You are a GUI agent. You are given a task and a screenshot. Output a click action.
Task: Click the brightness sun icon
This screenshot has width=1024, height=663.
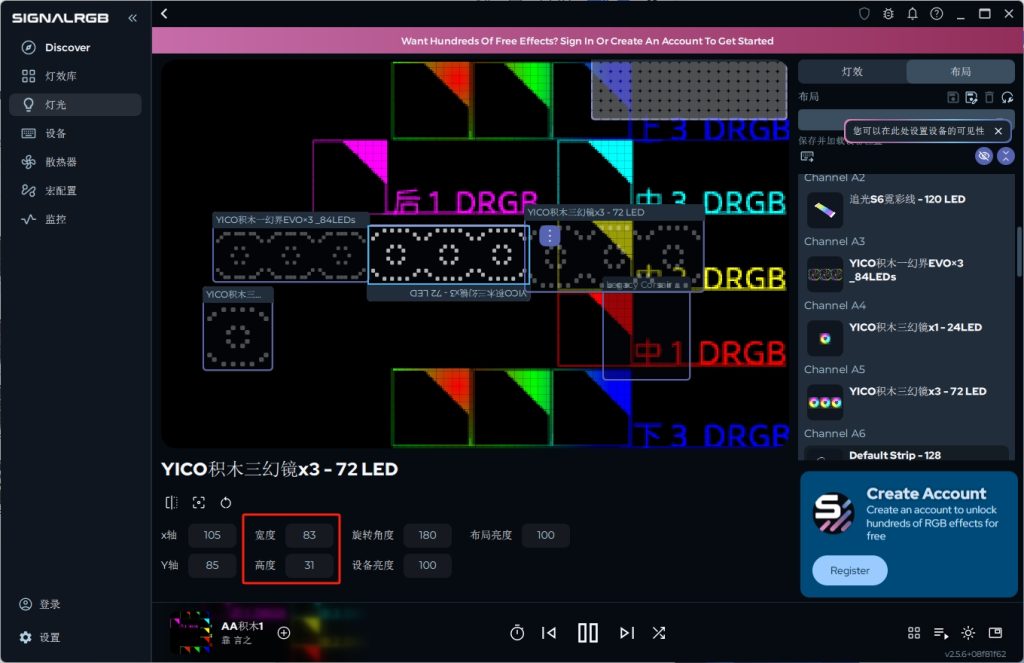[x=968, y=632]
